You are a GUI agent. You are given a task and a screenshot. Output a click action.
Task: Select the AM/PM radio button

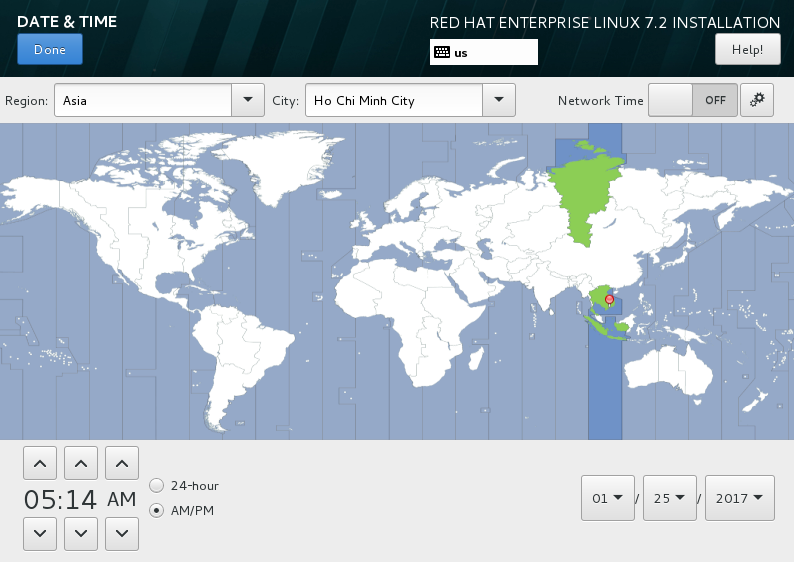click(156, 510)
